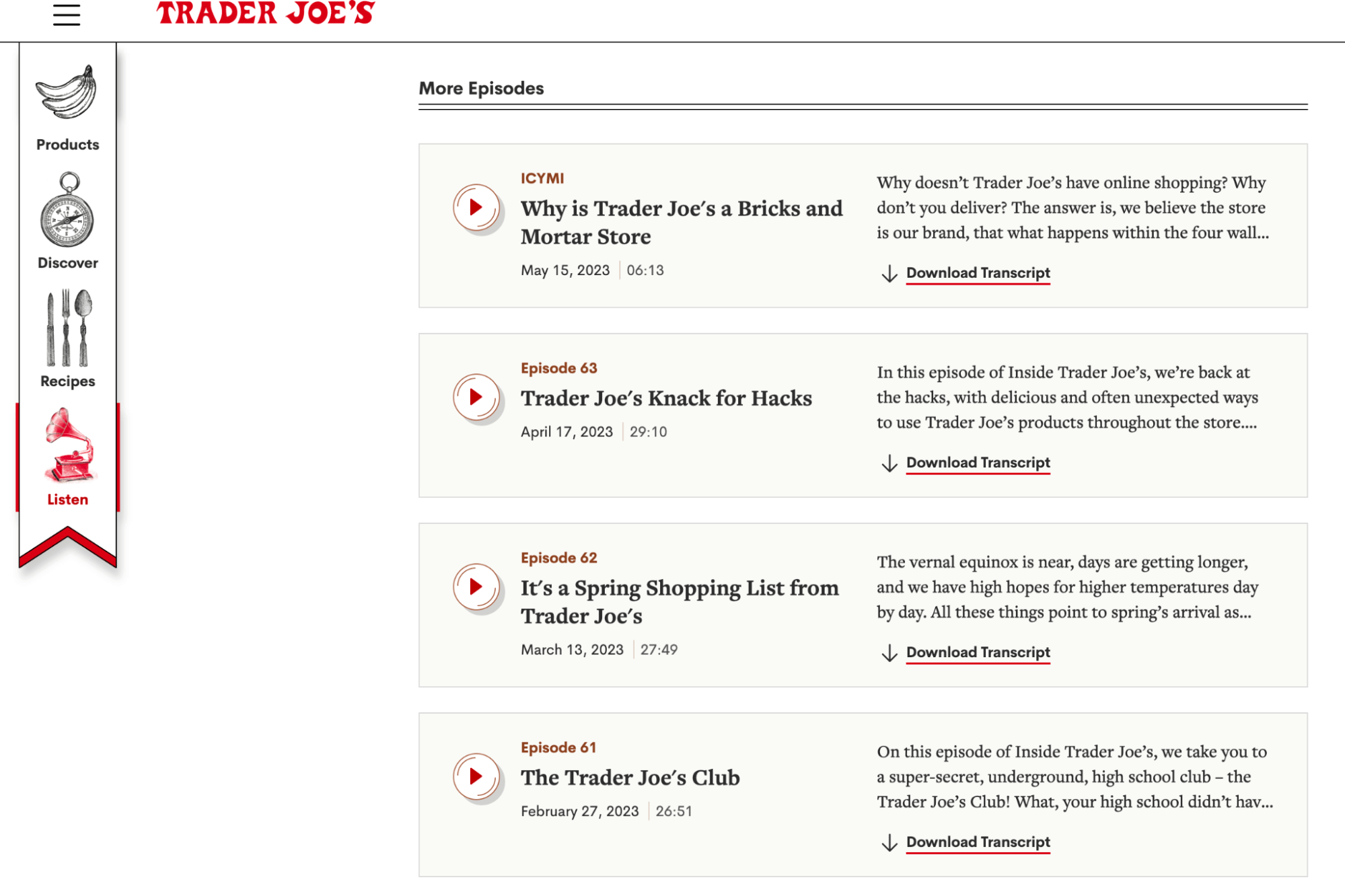This screenshot has width=1345, height=896.
Task: Click the duration '29:10'
Action: 649,432
